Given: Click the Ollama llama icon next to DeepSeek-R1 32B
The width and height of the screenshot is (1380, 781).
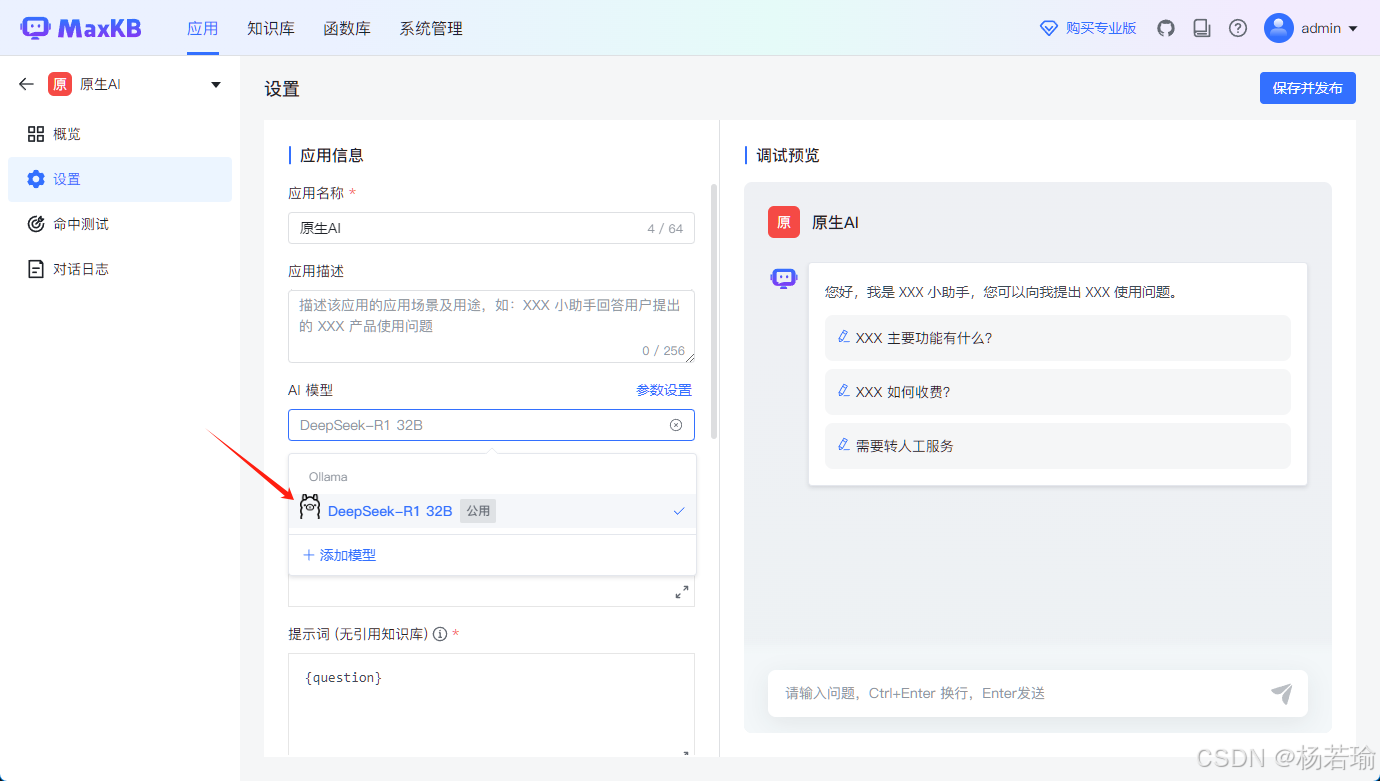Looking at the screenshot, I should click(310, 508).
